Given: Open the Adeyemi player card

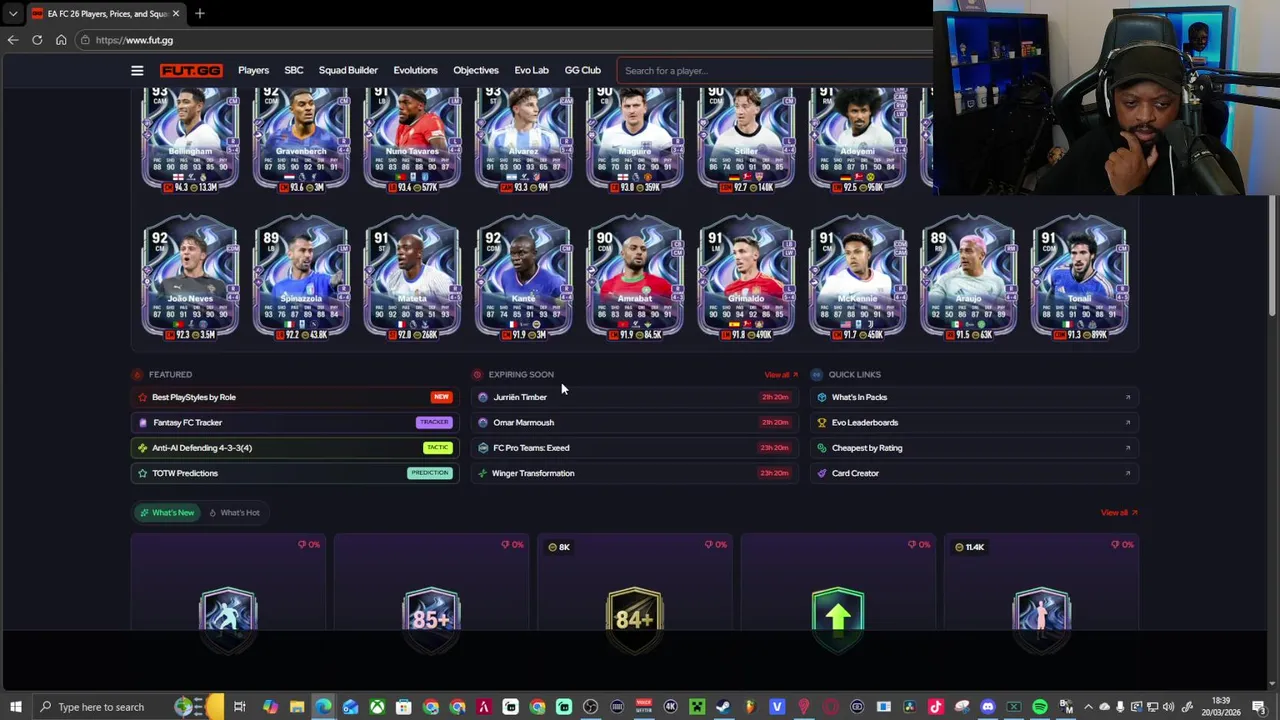Looking at the screenshot, I should coord(857,140).
